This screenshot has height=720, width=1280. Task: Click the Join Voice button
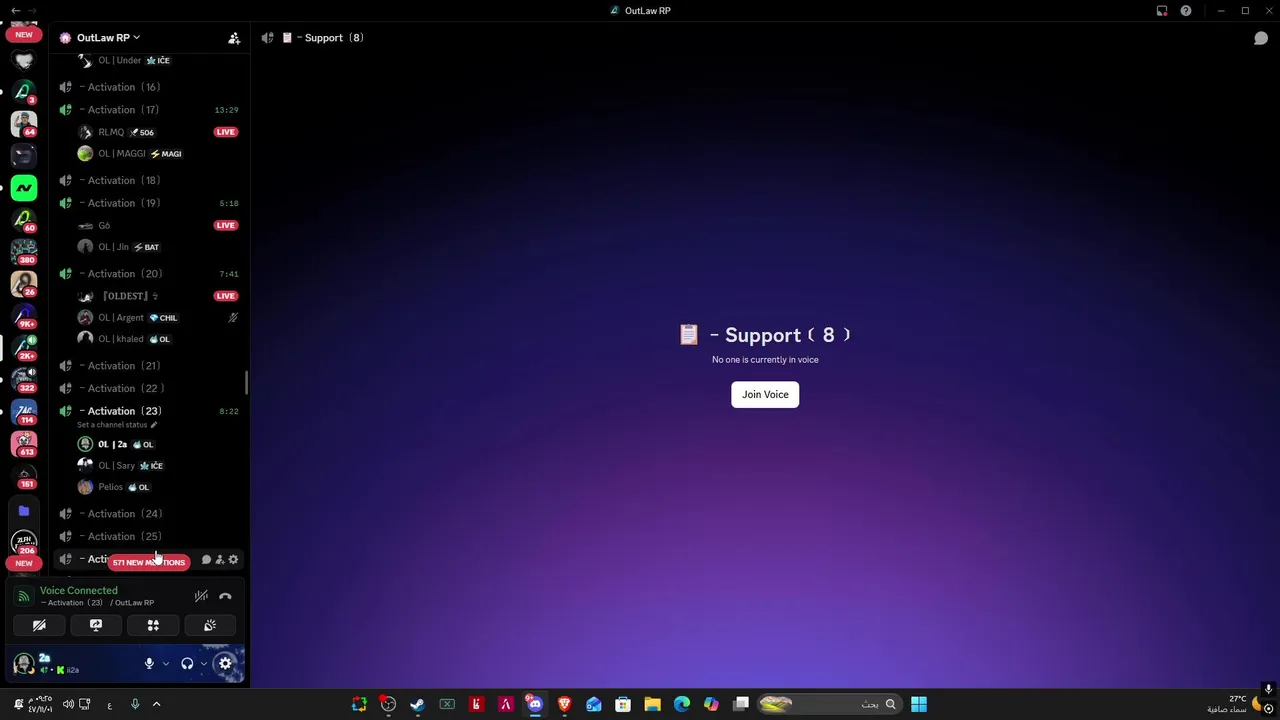[765, 394]
